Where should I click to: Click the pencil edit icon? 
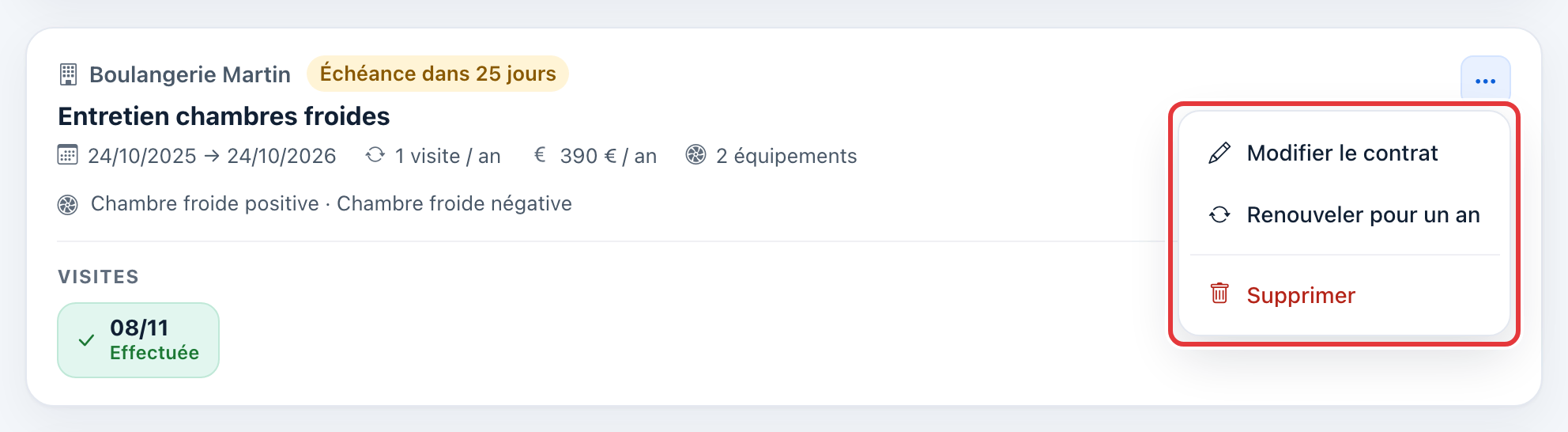coord(1219,153)
